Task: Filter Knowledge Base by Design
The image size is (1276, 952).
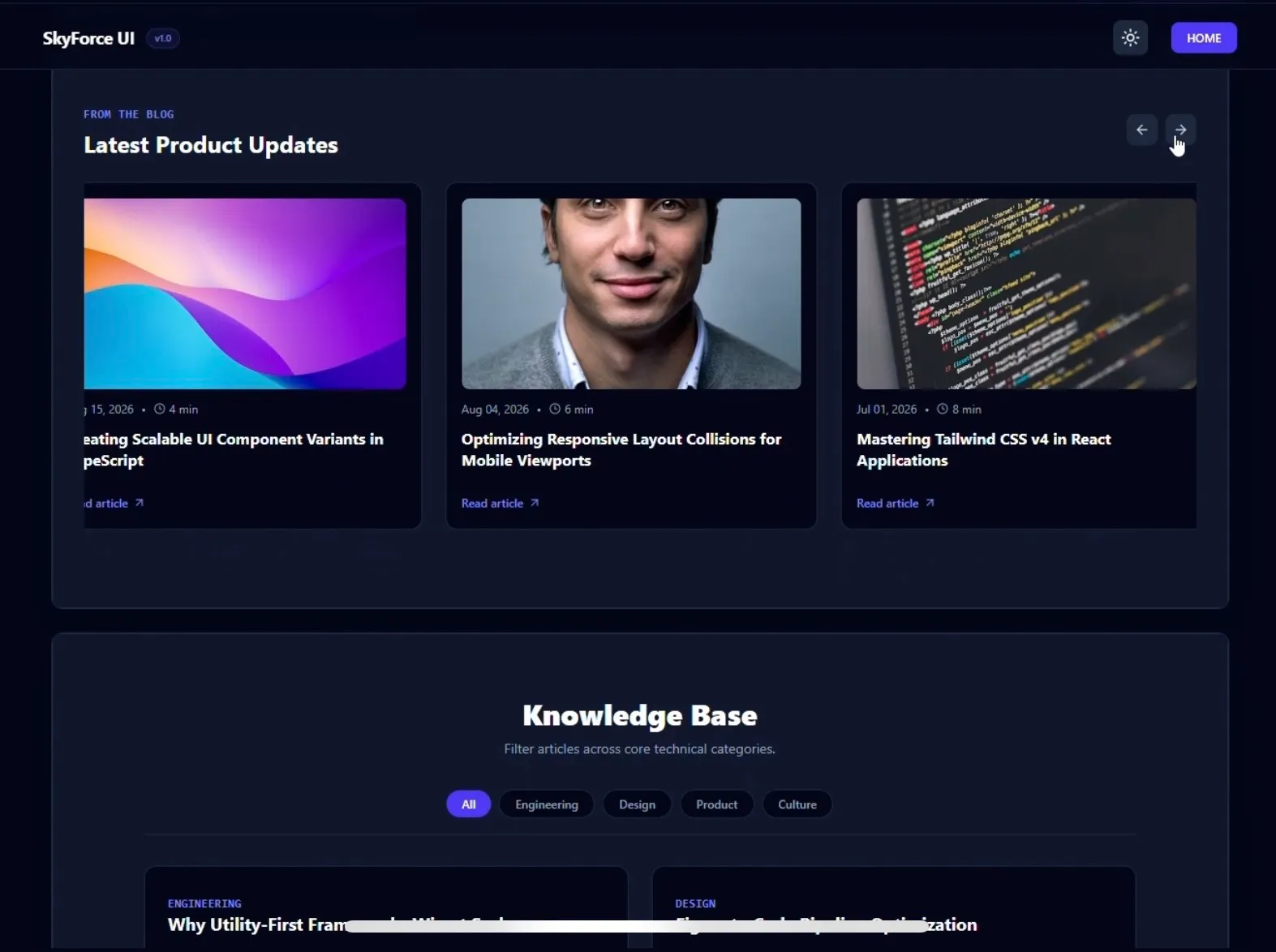Action: tap(637, 804)
